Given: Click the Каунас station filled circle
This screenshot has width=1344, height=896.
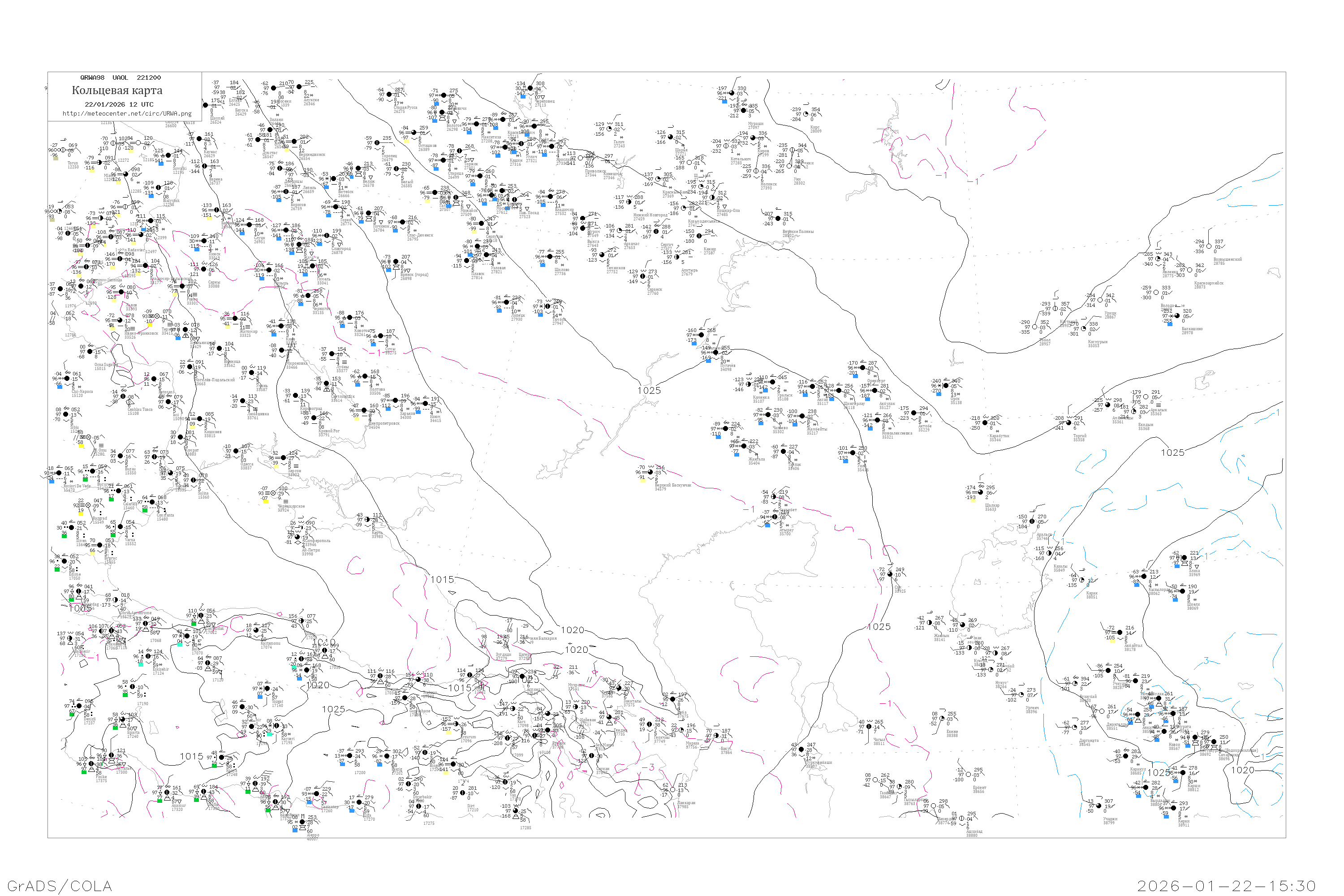Looking at the screenshot, I should click(199, 139).
